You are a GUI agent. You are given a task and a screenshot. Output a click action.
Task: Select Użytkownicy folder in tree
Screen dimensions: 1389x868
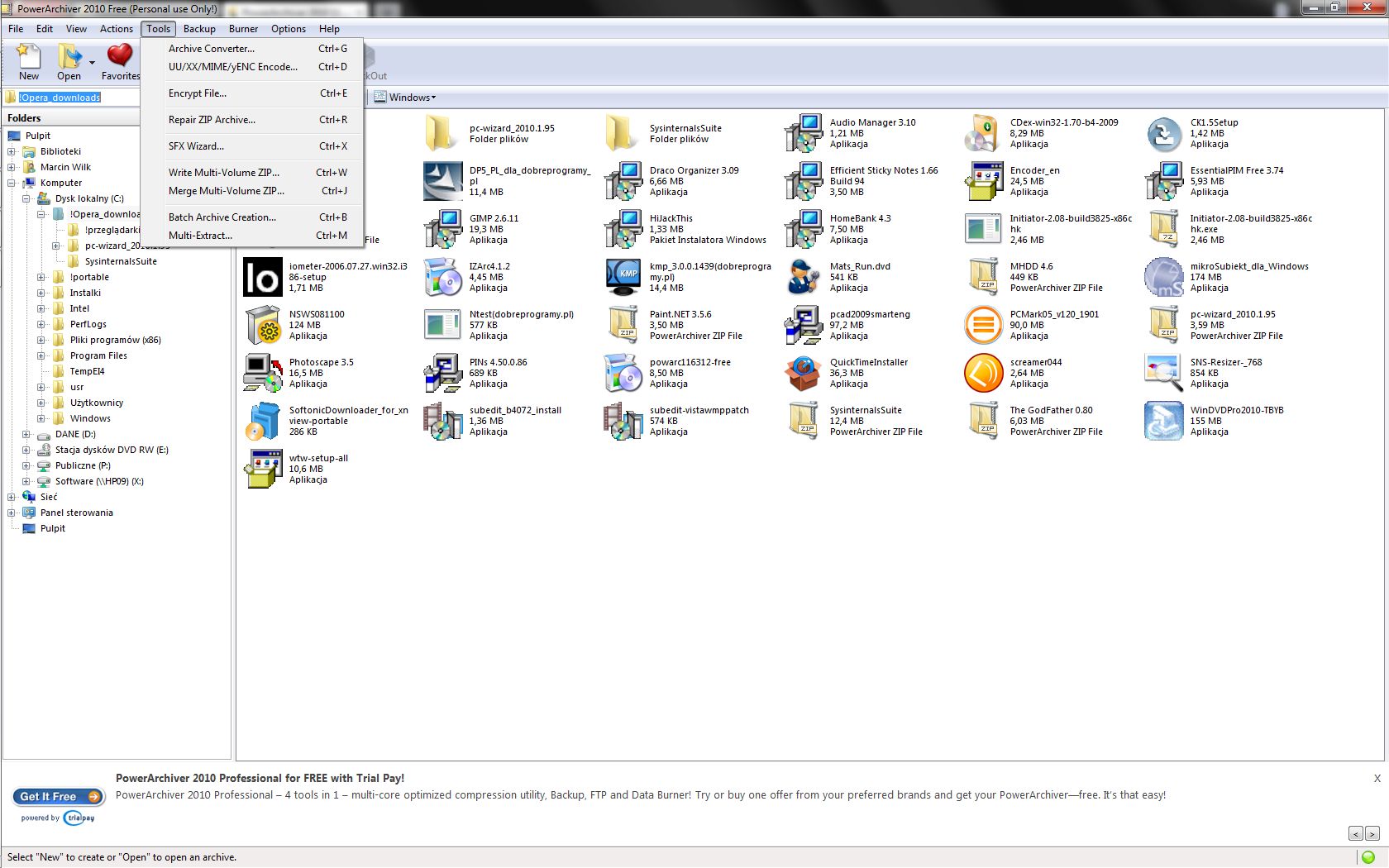[x=97, y=403]
